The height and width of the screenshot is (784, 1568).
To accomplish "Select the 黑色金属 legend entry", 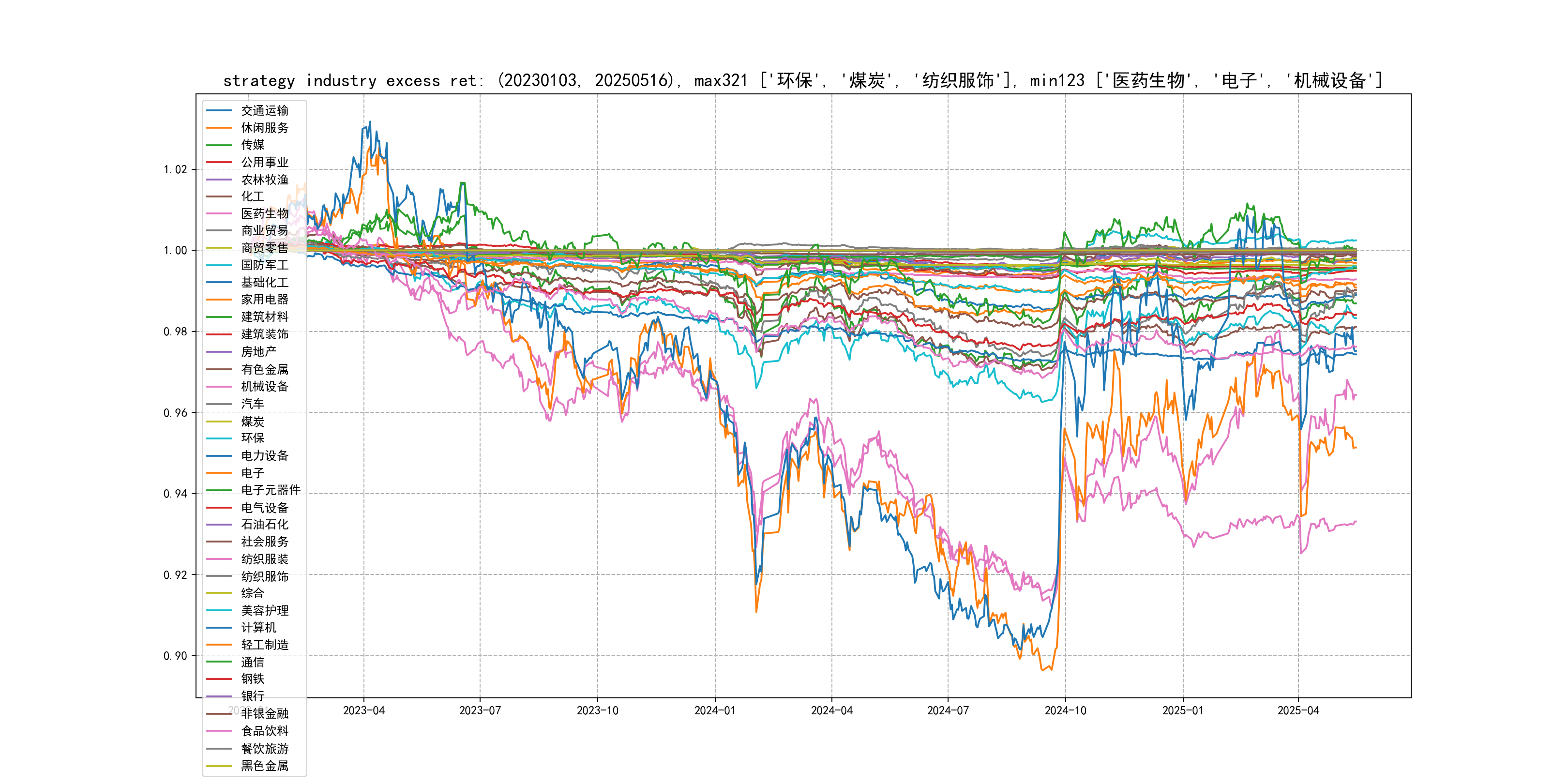I will click(264, 766).
